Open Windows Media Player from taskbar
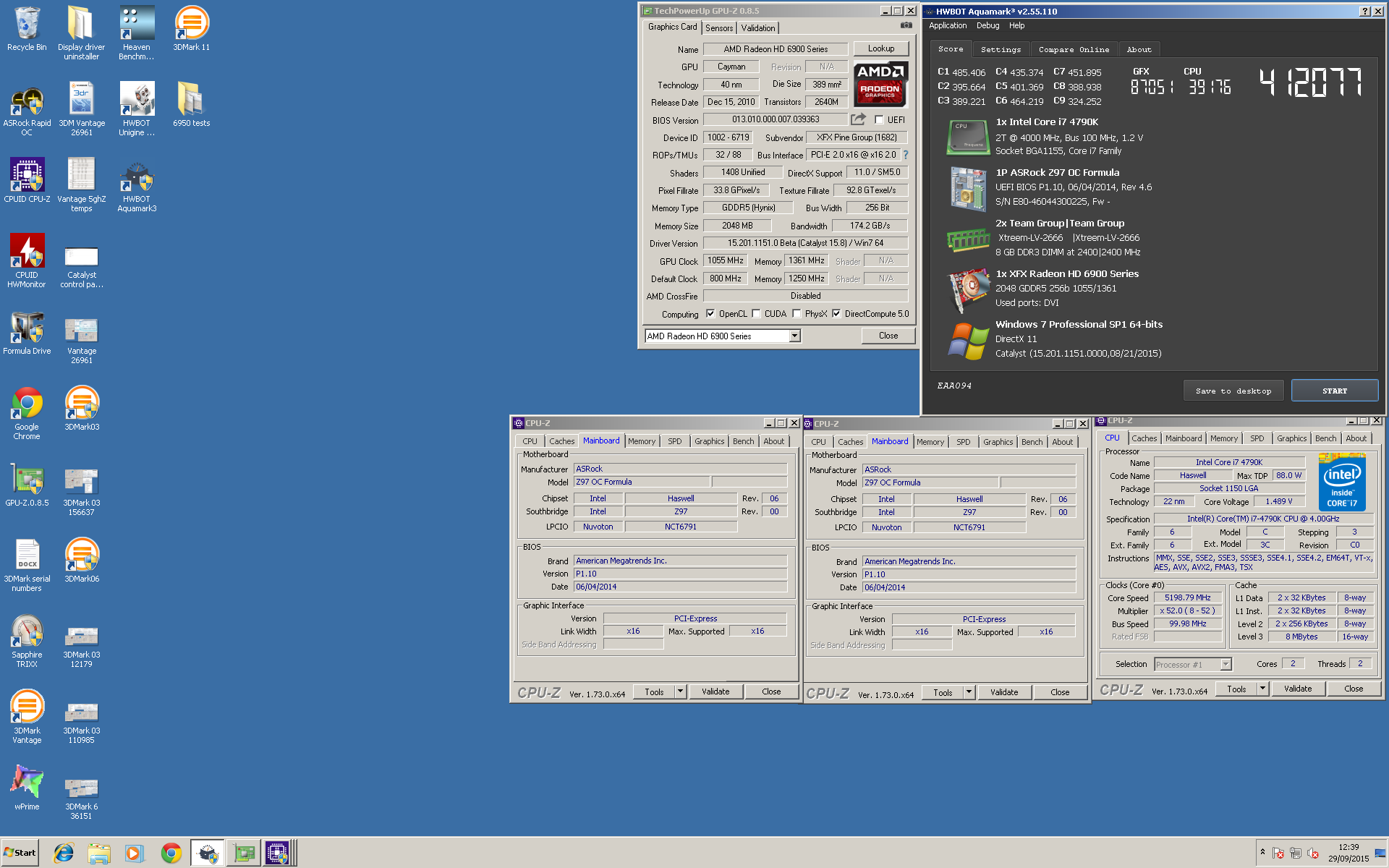This screenshot has width=1389, height=868. 135,853
